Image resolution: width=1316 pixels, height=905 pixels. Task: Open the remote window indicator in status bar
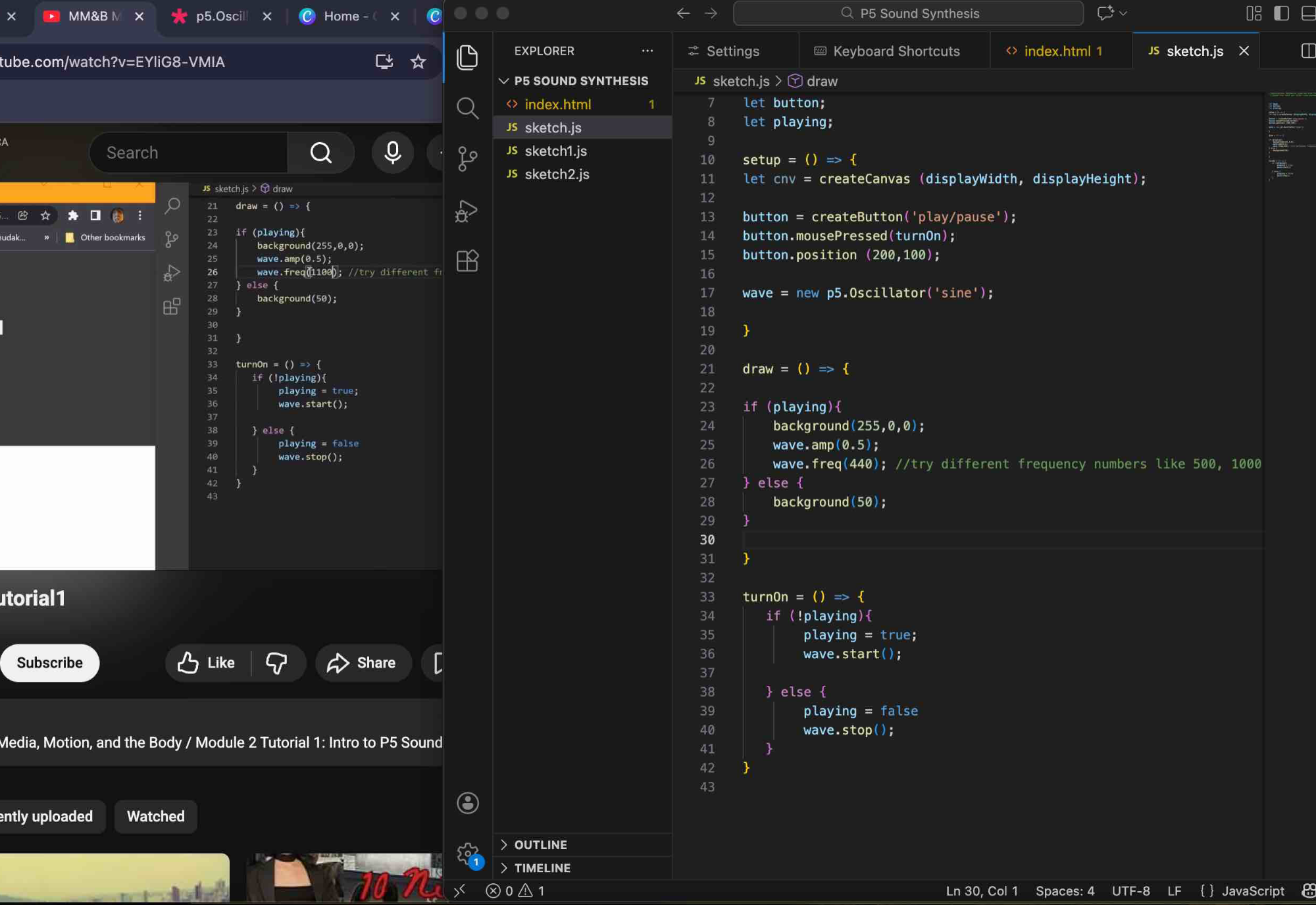(459, 891)
